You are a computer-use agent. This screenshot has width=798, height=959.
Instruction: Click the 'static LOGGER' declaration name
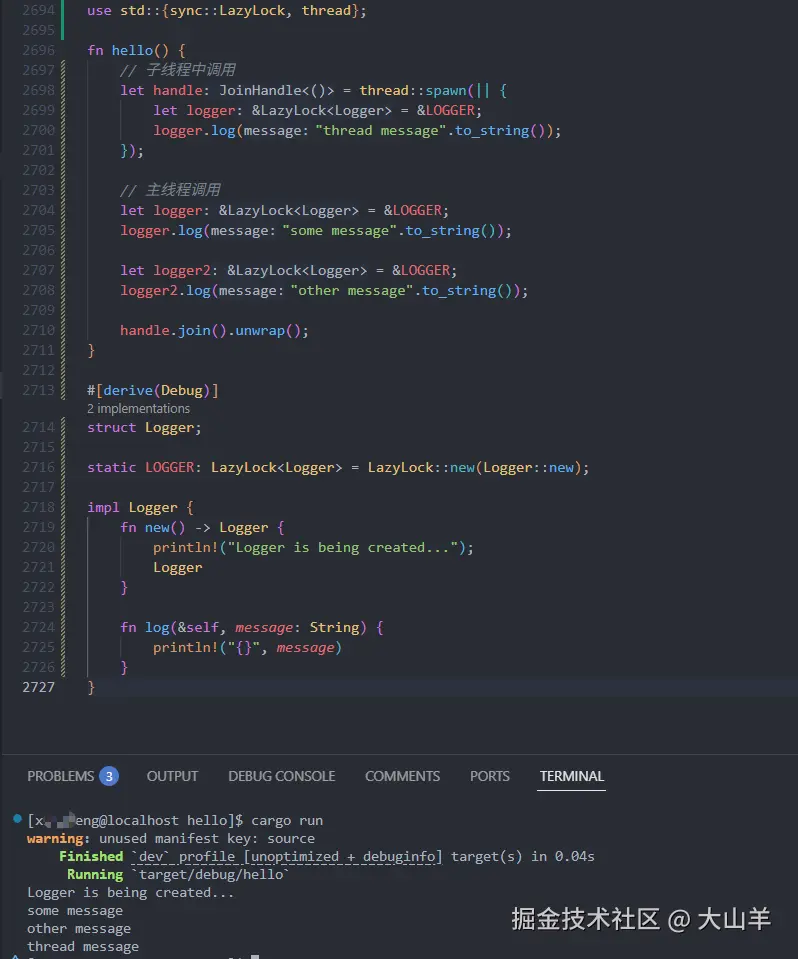click(x=170, y=467)
